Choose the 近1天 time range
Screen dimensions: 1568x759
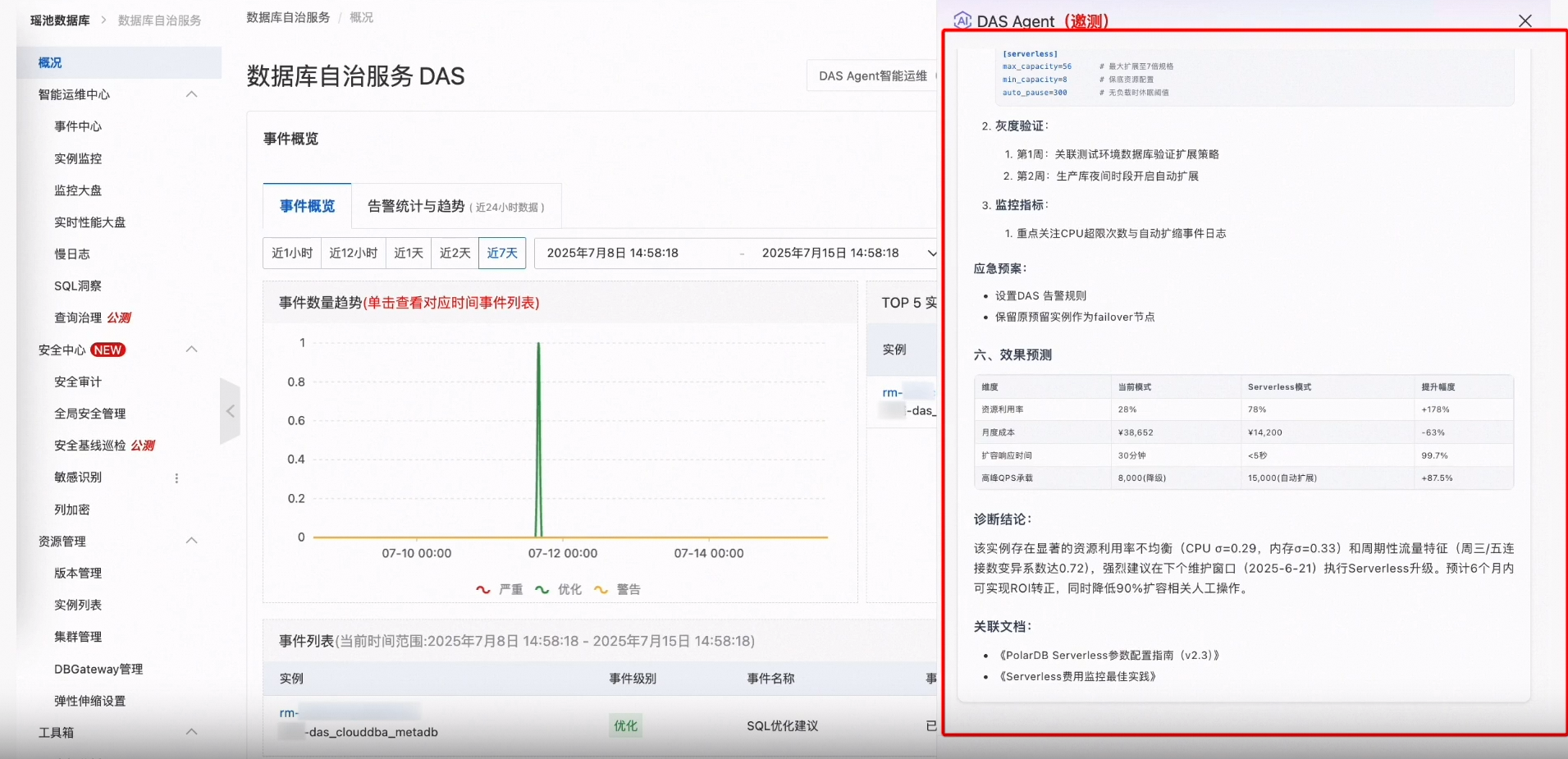pyautogui.click(x=409, y=254)
